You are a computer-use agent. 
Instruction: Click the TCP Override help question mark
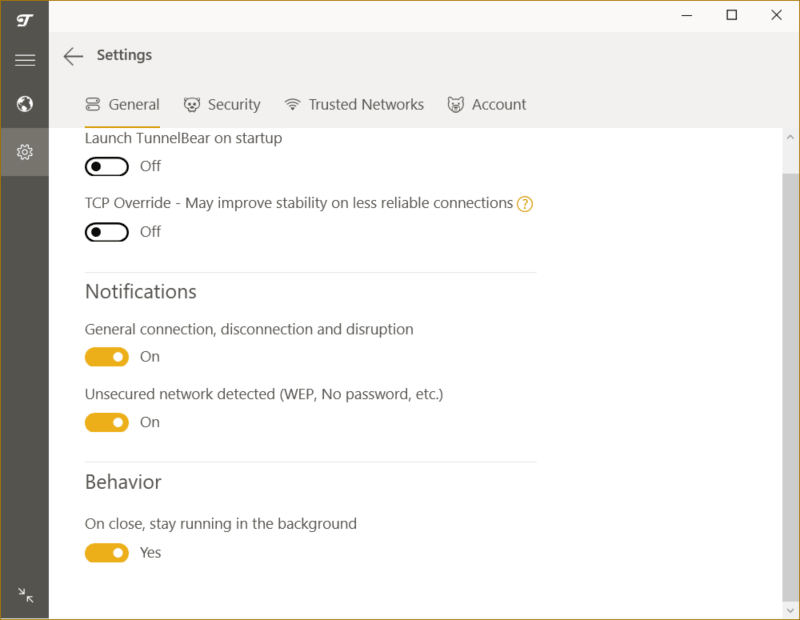(x=524, y=204)
